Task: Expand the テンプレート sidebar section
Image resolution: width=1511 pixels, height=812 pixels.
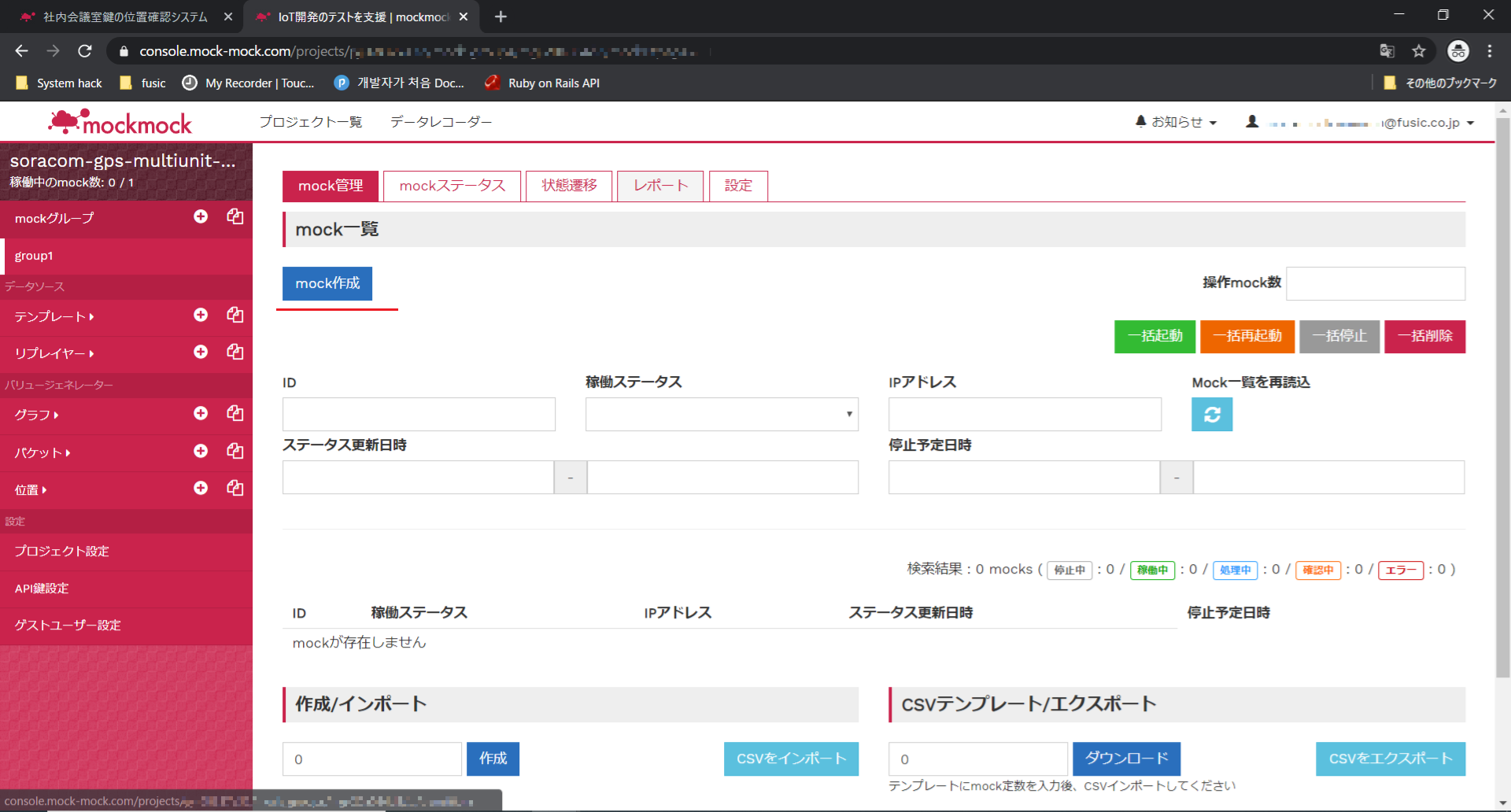Action: click(x=54, y=316)
